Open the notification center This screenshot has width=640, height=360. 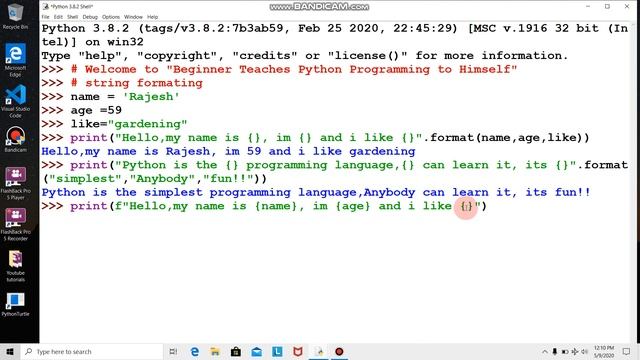point(627,351)
